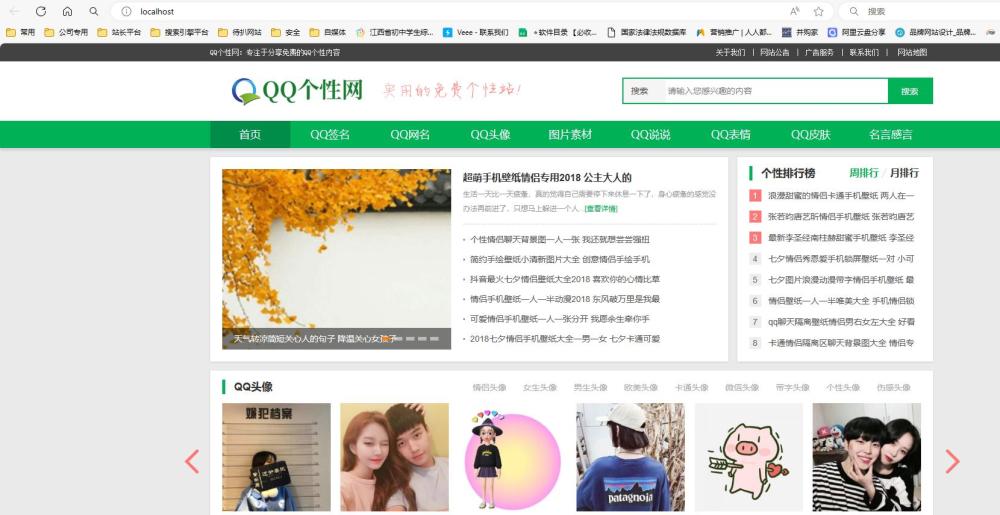
Task: Open the 自媒体 bookmark folder
Action: point(328,32)
